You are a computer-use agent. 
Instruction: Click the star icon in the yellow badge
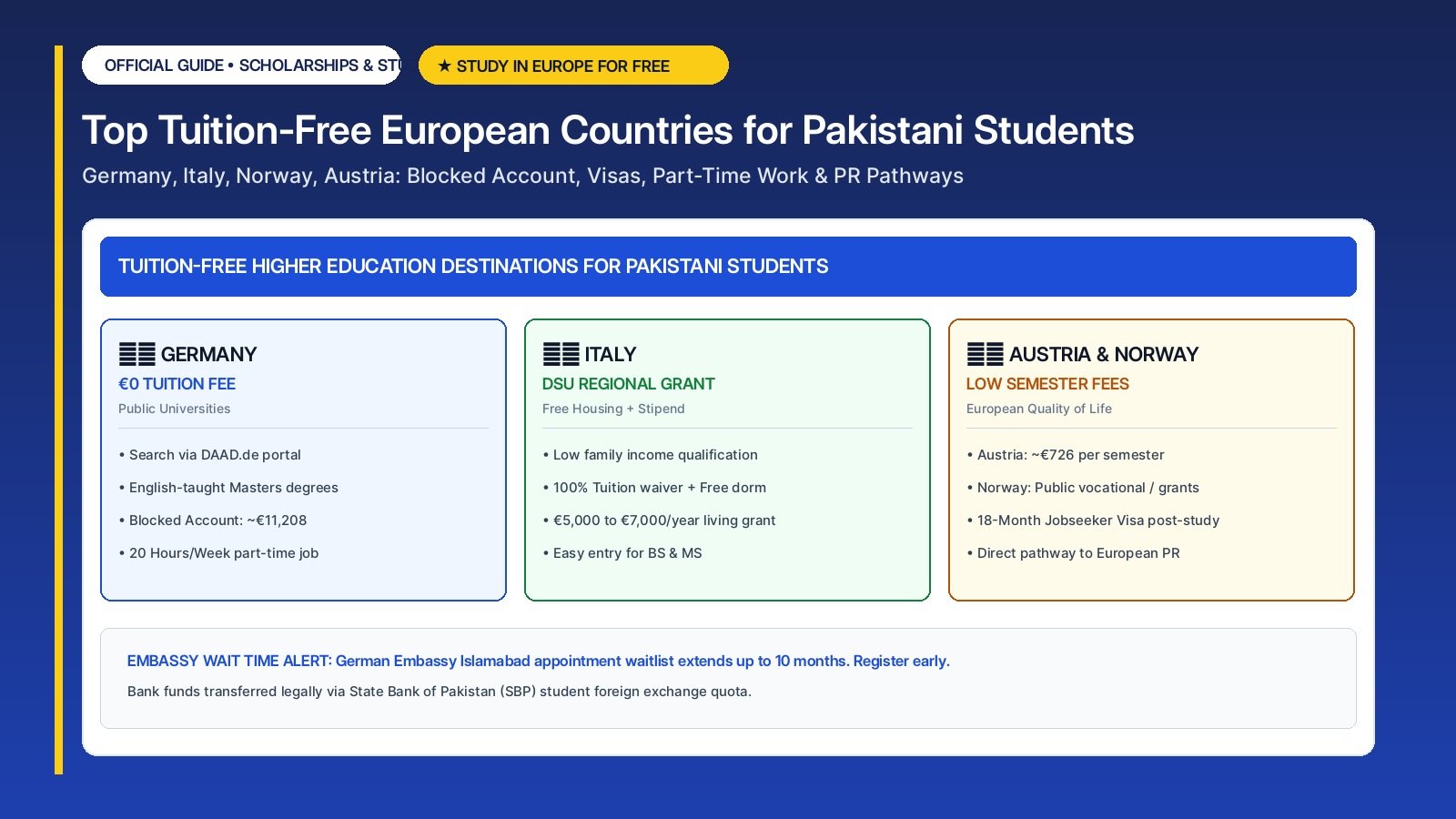click(444, 66)
